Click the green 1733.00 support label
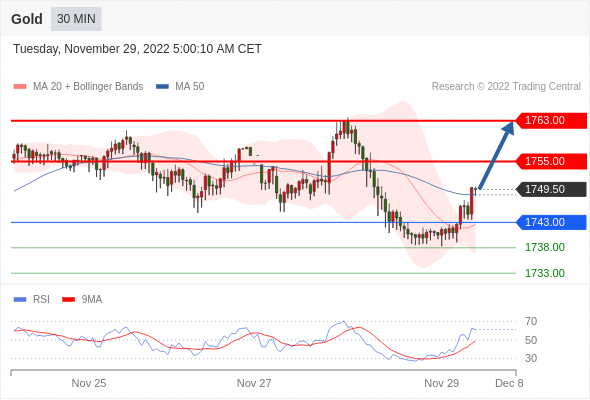The height and width of the screenshot is (400, 590). coord(545,273)
